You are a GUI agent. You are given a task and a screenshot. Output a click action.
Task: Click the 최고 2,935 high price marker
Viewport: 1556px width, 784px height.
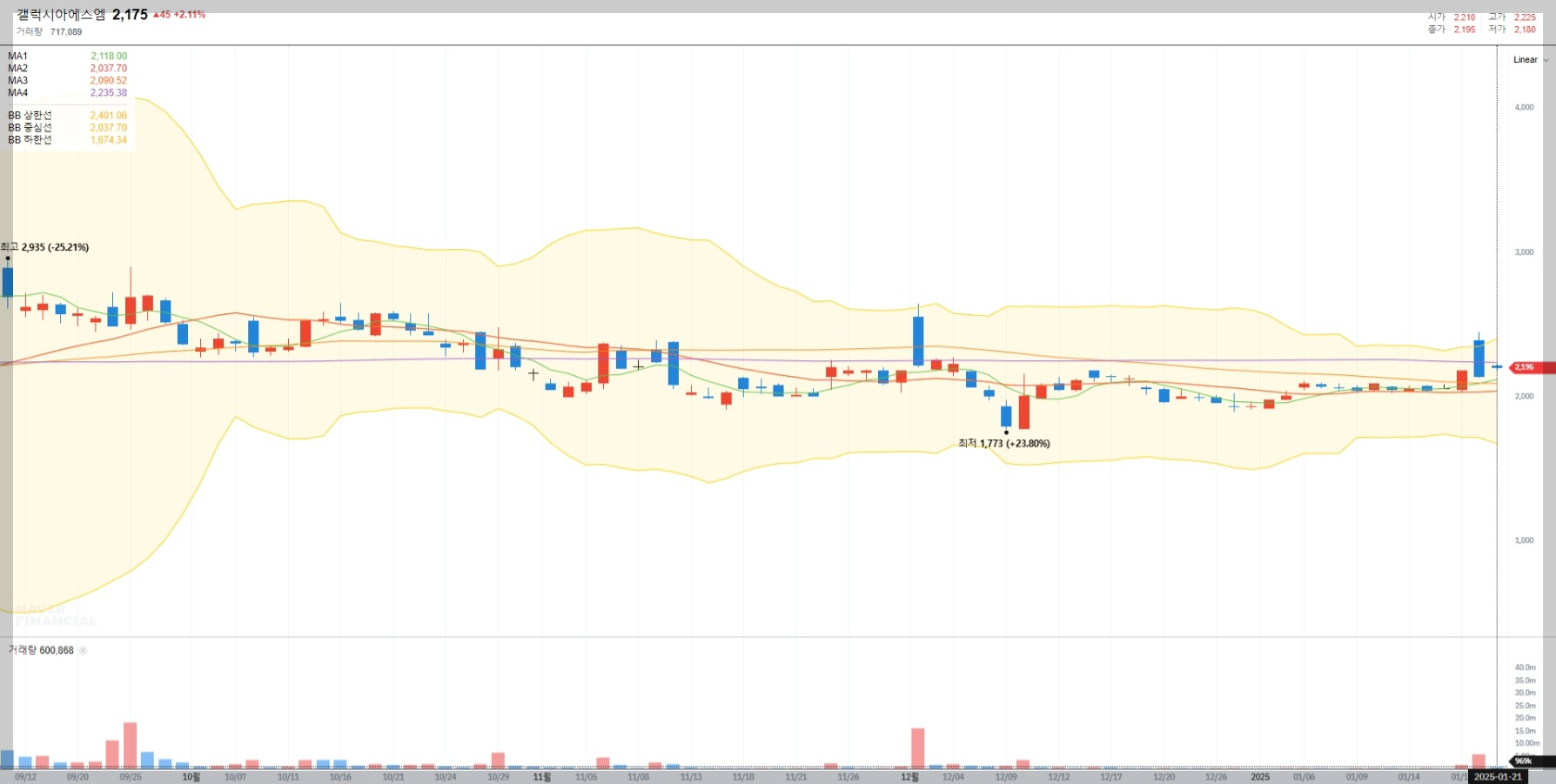(x=44, y=247)
